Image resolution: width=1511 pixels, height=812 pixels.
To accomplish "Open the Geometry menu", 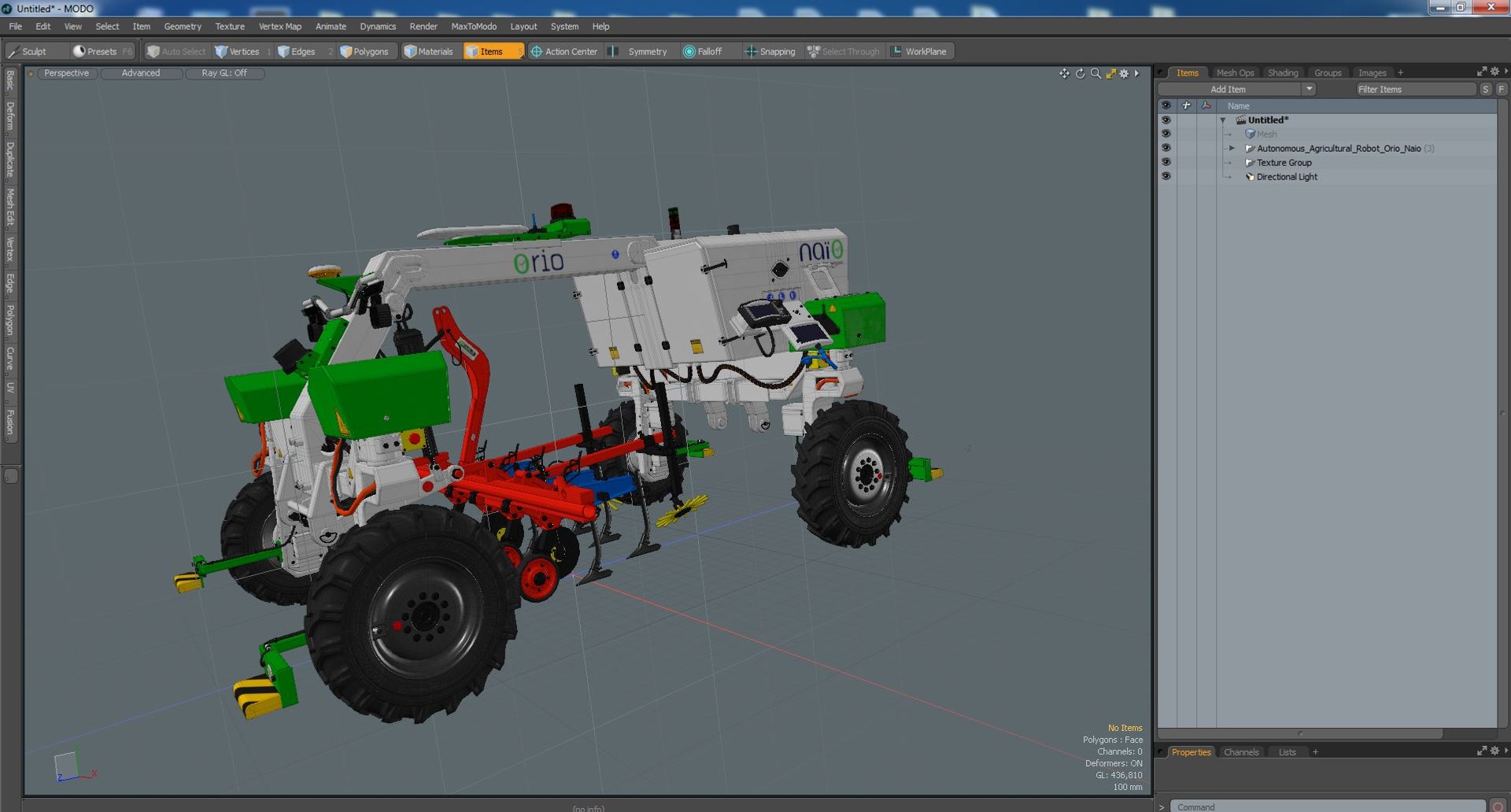I will click(x=183, y=26).
